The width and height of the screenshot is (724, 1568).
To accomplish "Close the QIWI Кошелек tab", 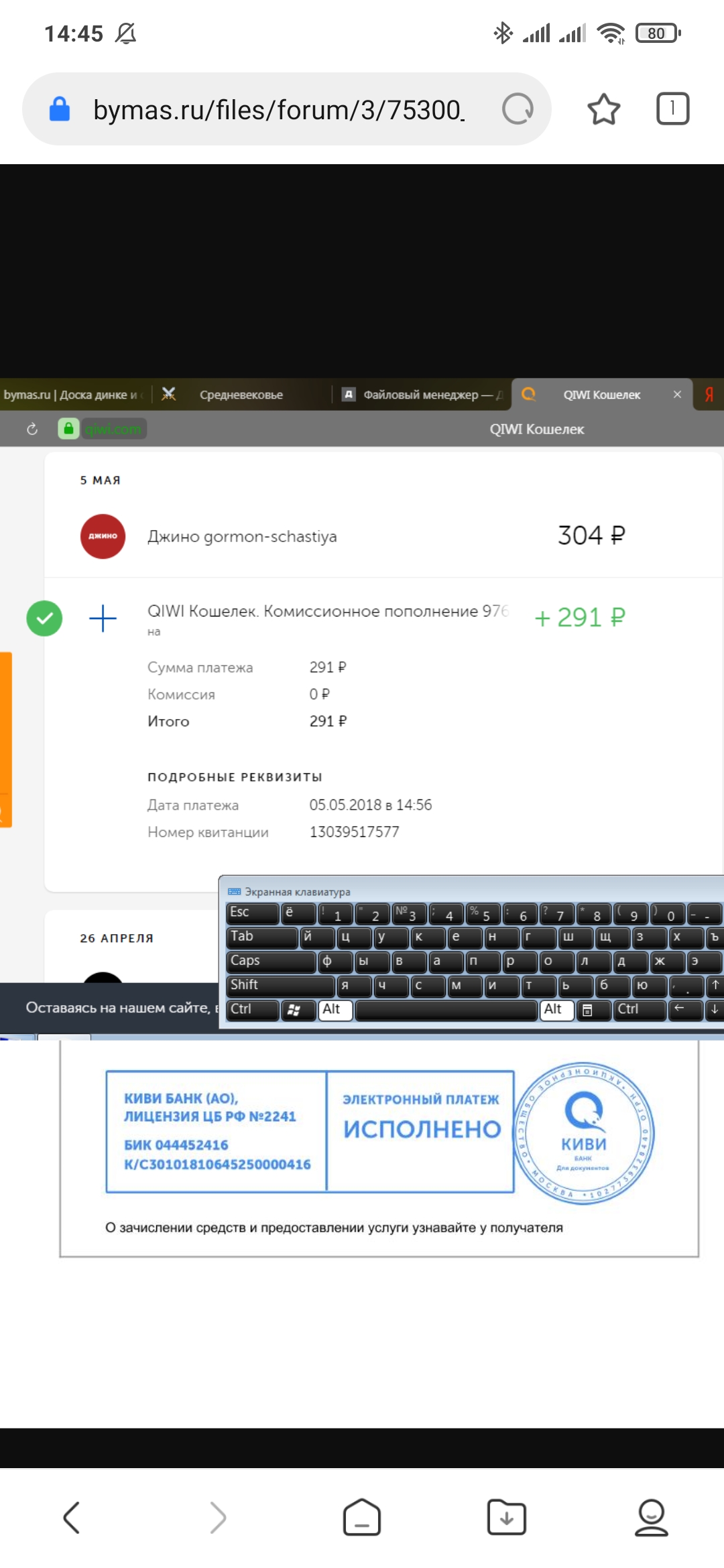I will tap(677, 394).
